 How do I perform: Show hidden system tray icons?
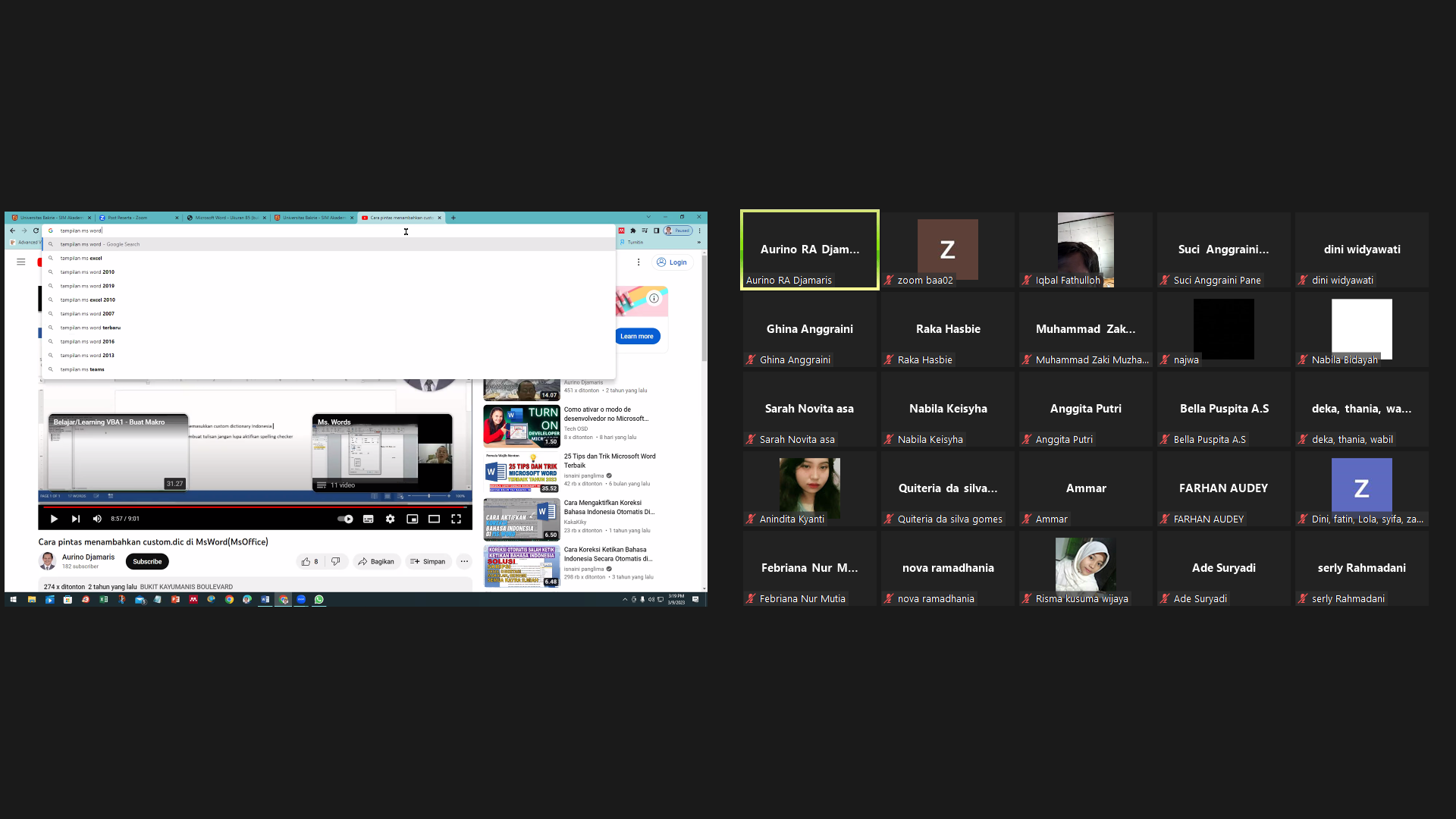pyautogui.click(x=625, y=600)
